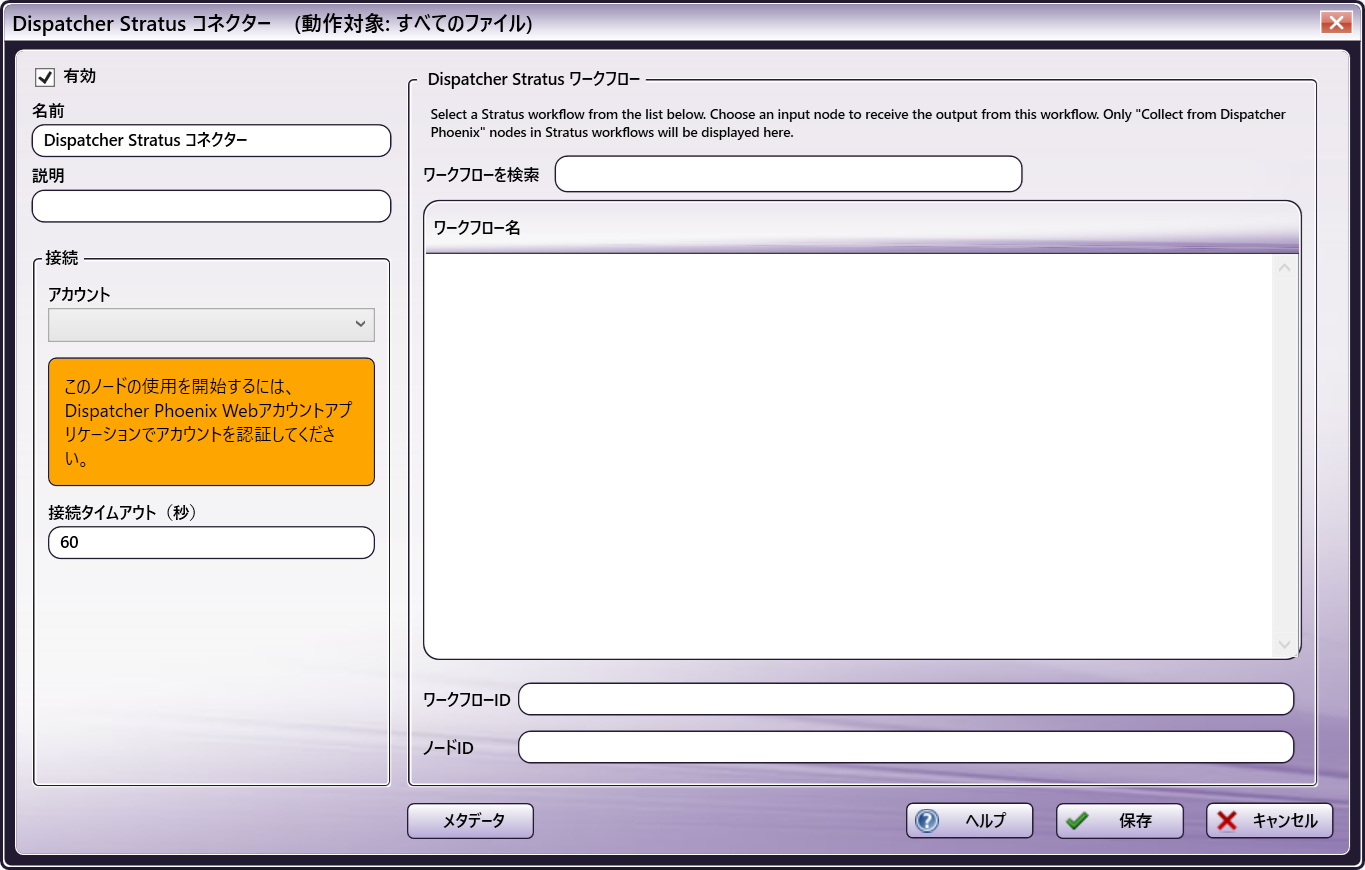Click the ワークフローID input field
1365x870 pixels.
(906, 700)
